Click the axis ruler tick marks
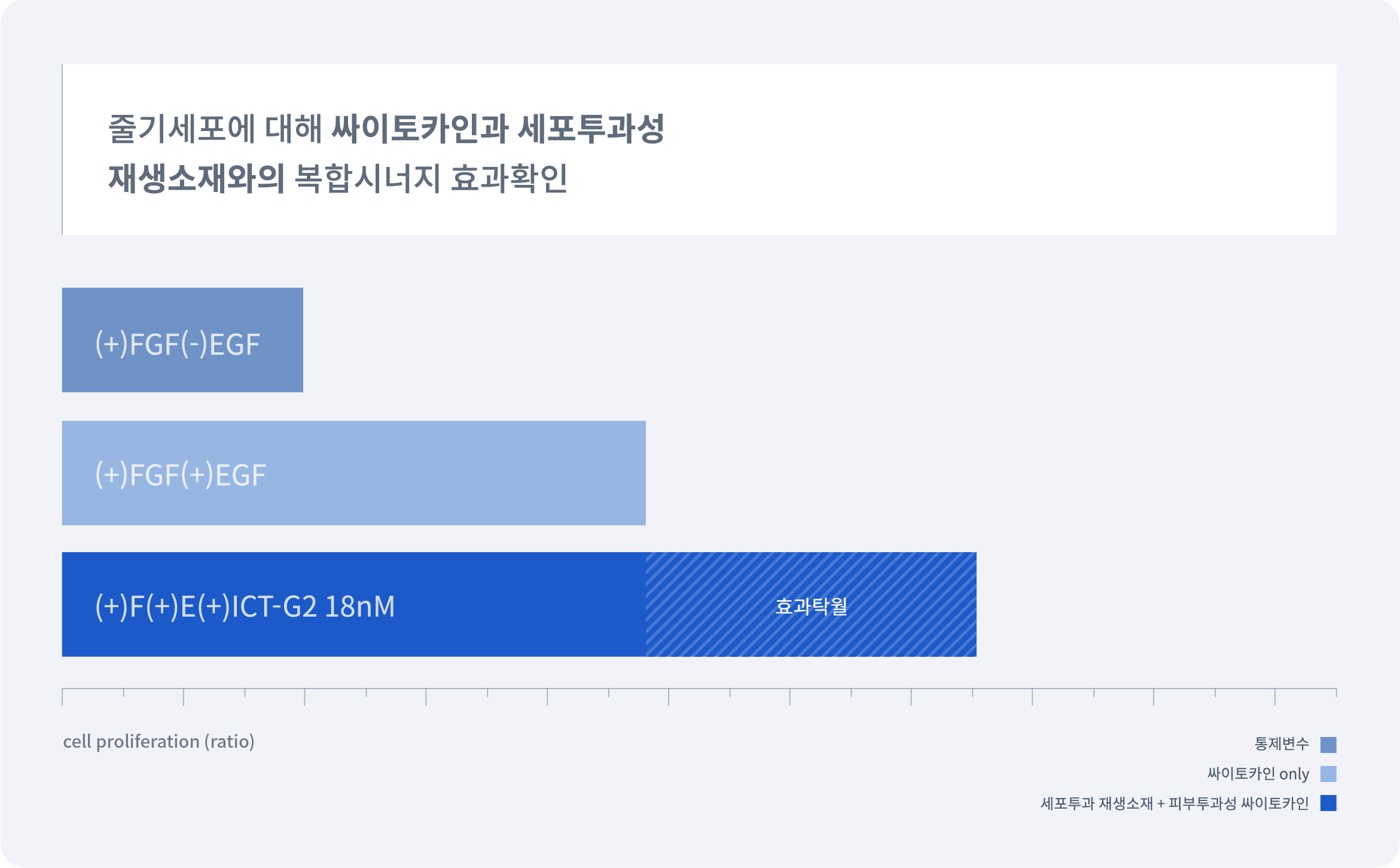1400x868 pixels. (699, 696)
